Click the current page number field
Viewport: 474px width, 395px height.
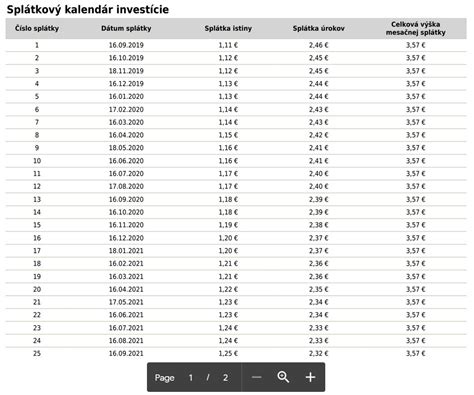(x=191, y=378)
